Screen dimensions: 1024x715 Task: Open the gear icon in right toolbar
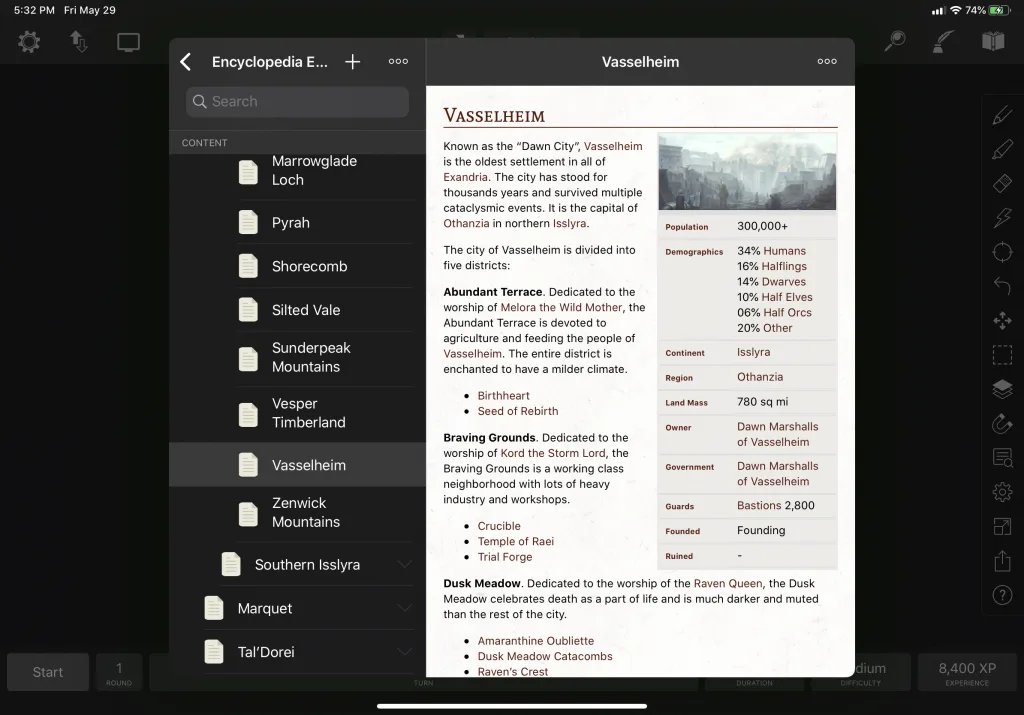coord(1002,492)
